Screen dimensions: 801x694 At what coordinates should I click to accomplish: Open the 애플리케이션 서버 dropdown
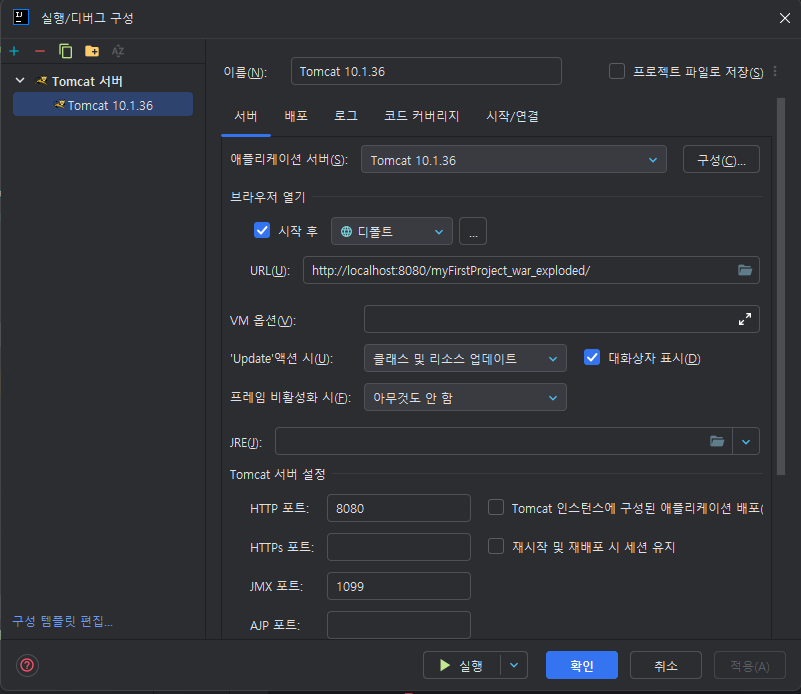click(x=513, y=159)
